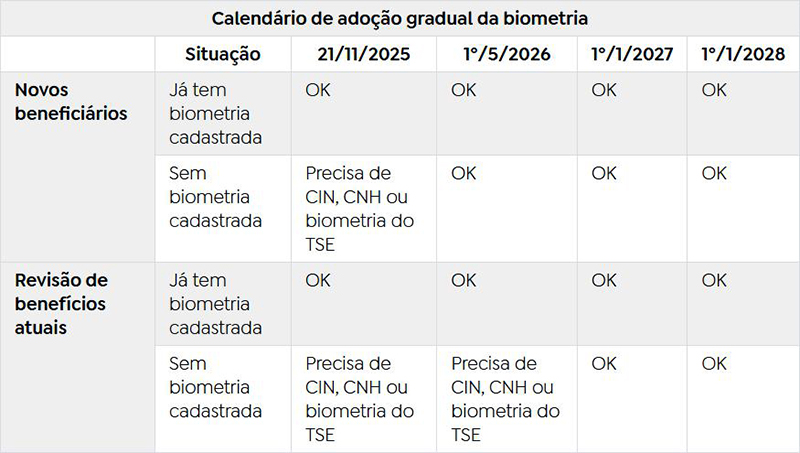Click the table title about the biometria calendar

pyautogui.click(x=400, y=18)
